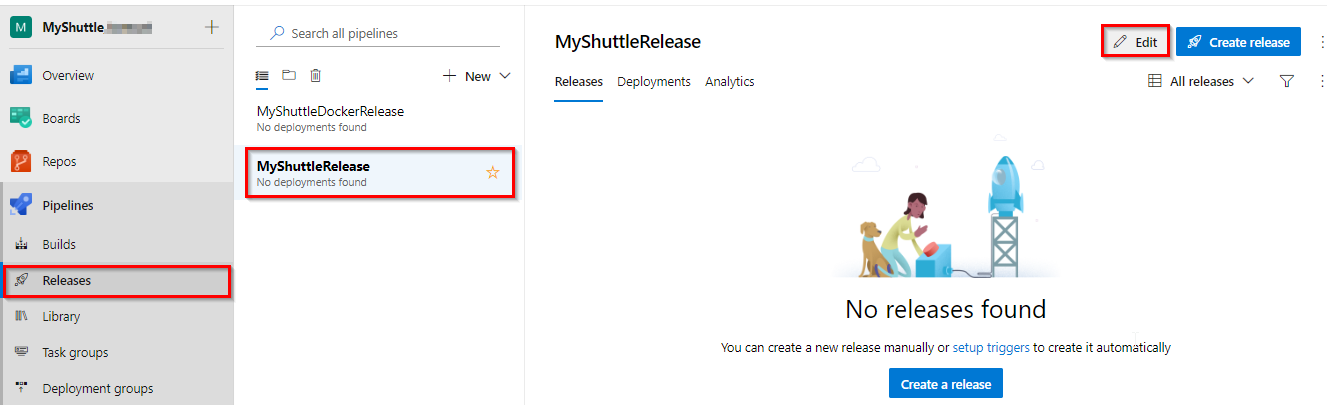This screenshot has height=405, width=1327.
Task: Switch to the Deployments tab
Action: tap(654, 82)
